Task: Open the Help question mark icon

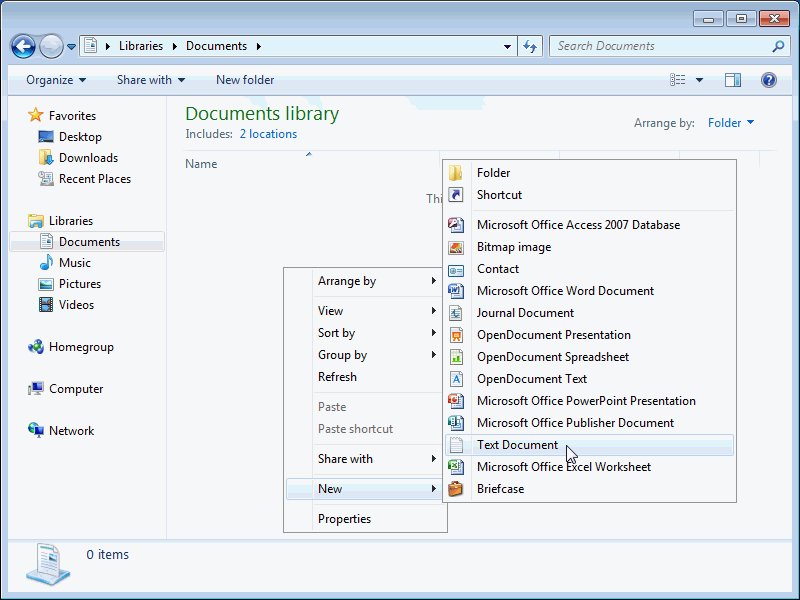Action: pos(768,80)
